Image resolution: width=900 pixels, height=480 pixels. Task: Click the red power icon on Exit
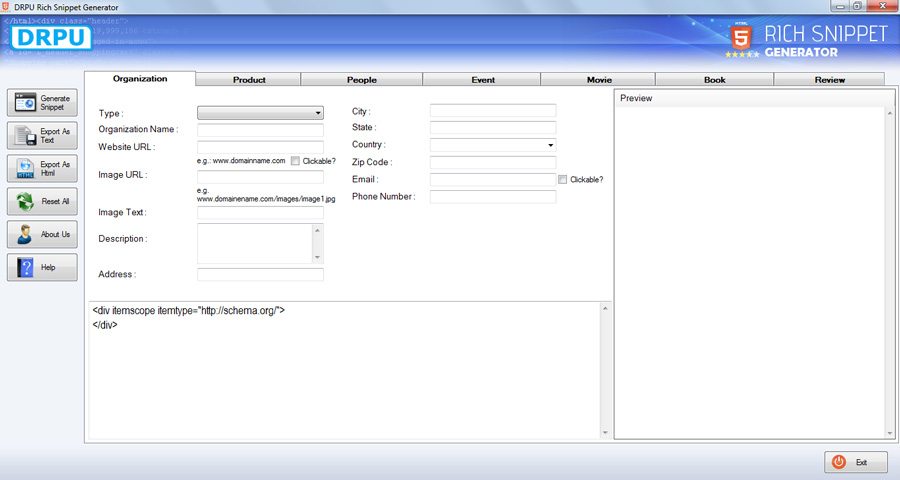coord(839,462)
